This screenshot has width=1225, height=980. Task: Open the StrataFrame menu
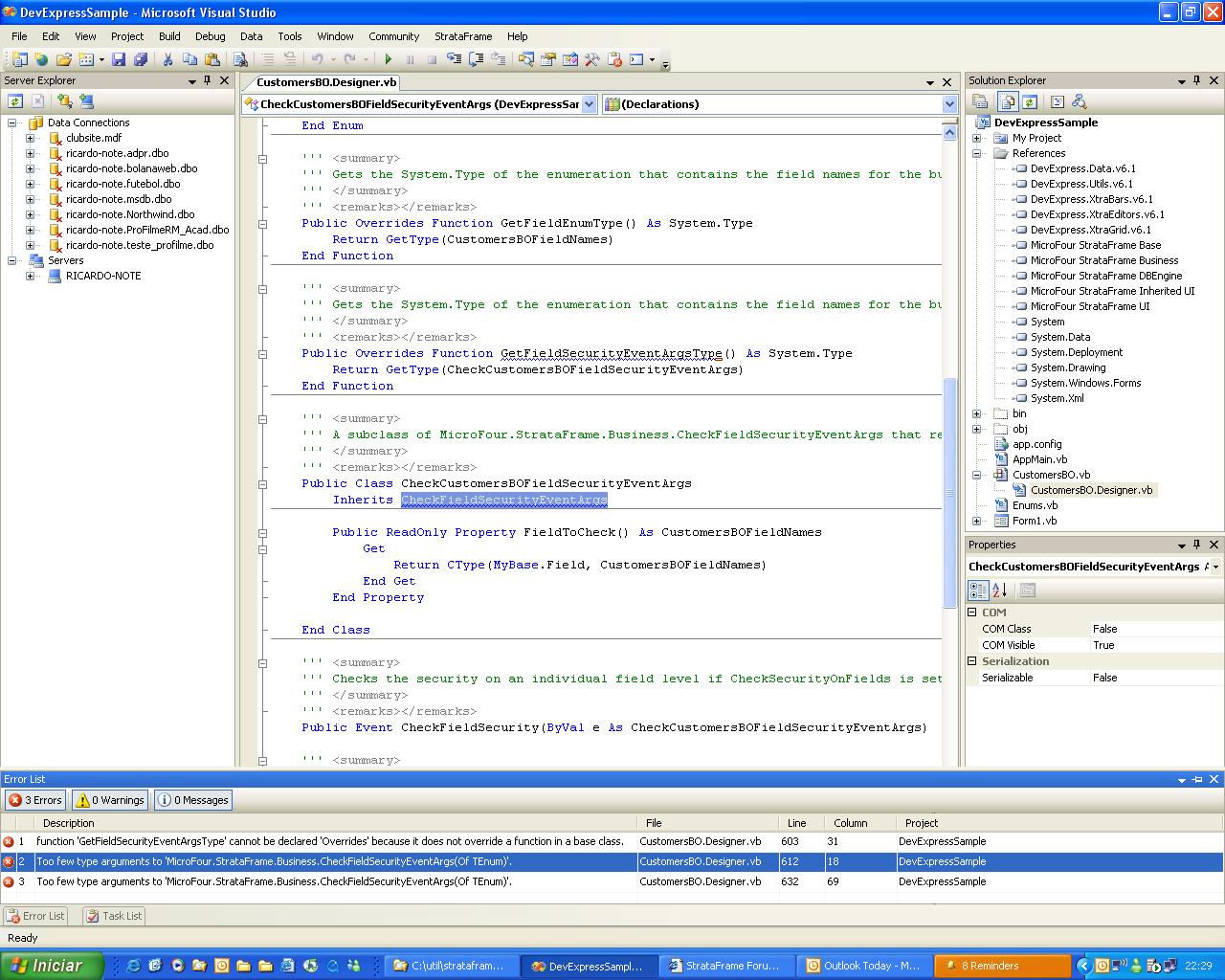pyautogui.click(x=463, y=36)
